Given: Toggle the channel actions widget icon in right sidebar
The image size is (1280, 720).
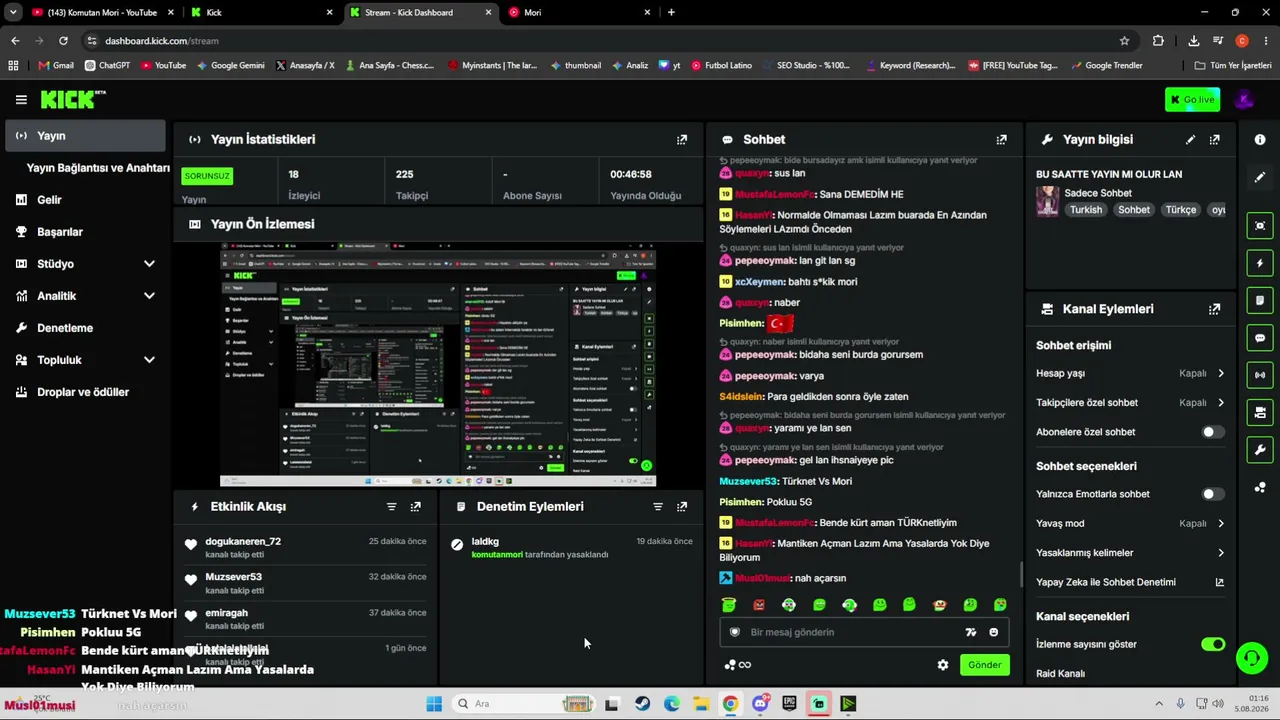Looking at the screenshot, I should coord(1260,412).
